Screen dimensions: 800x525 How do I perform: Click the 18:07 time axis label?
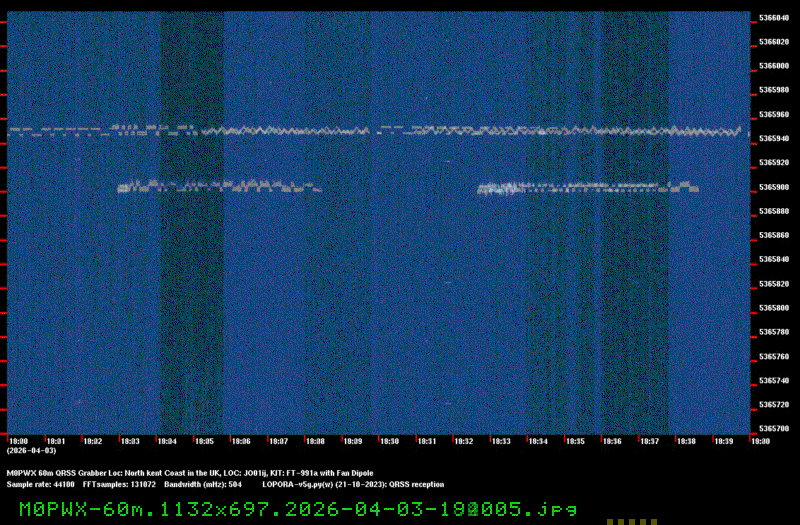(x=278, y=440)
